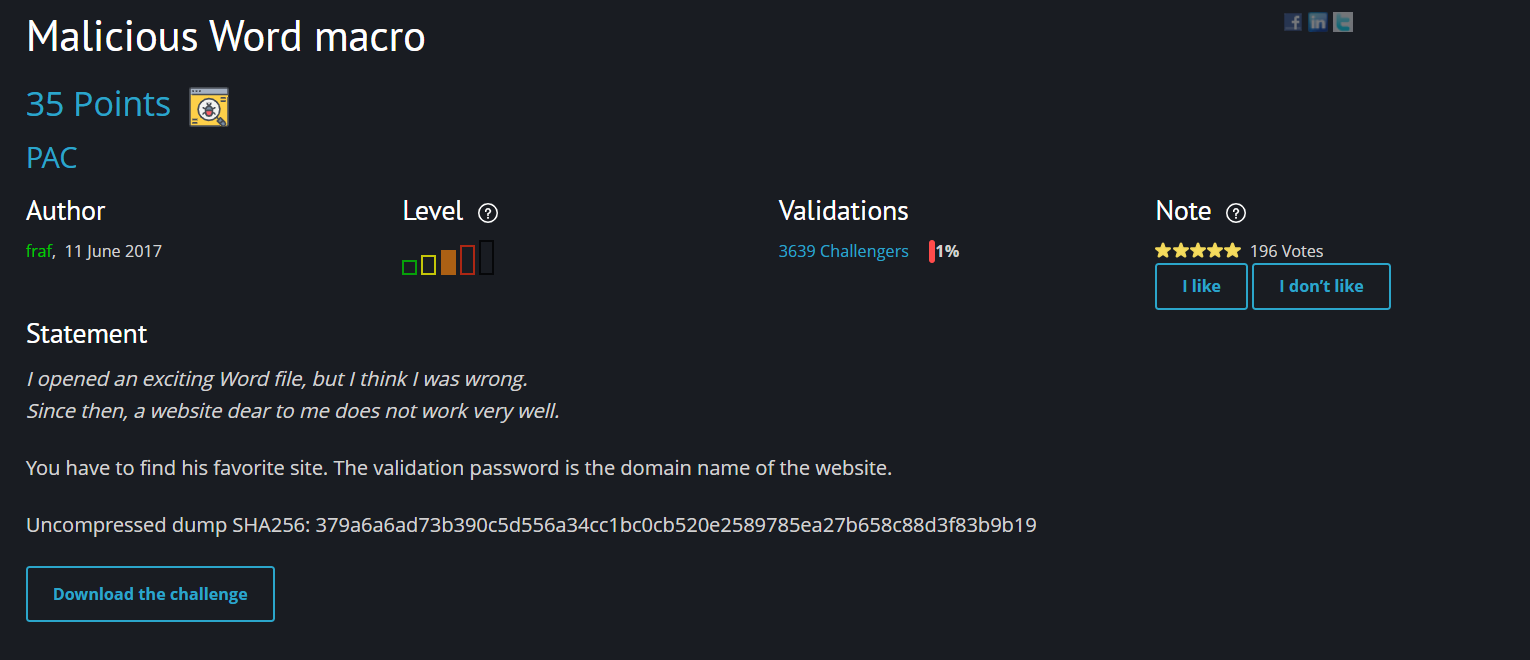Select the SHA256 hash text
This screenshot has width=1530, height=660.
pos(676,525)
